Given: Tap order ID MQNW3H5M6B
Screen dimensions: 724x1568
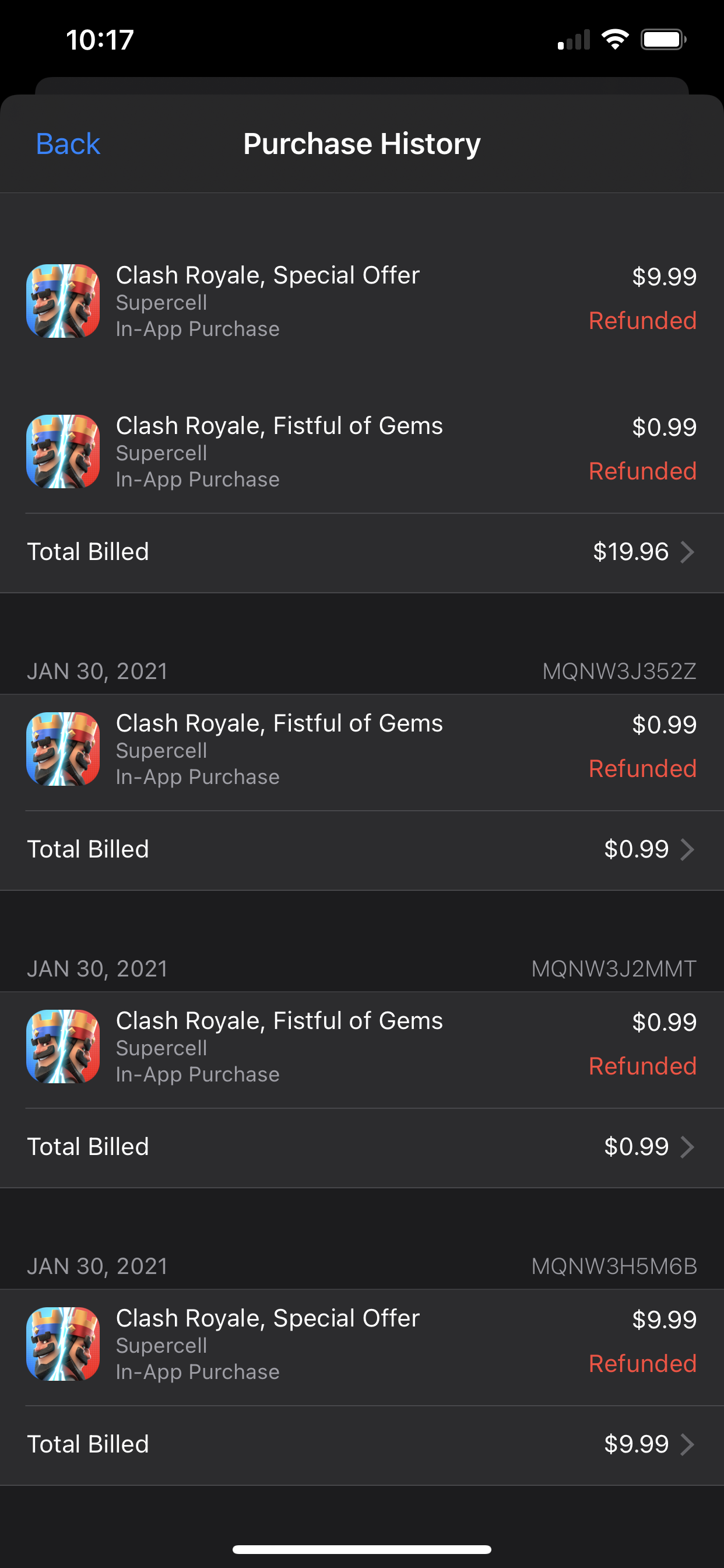Looking at the screenshot, I should click(x=614, y=1266).
